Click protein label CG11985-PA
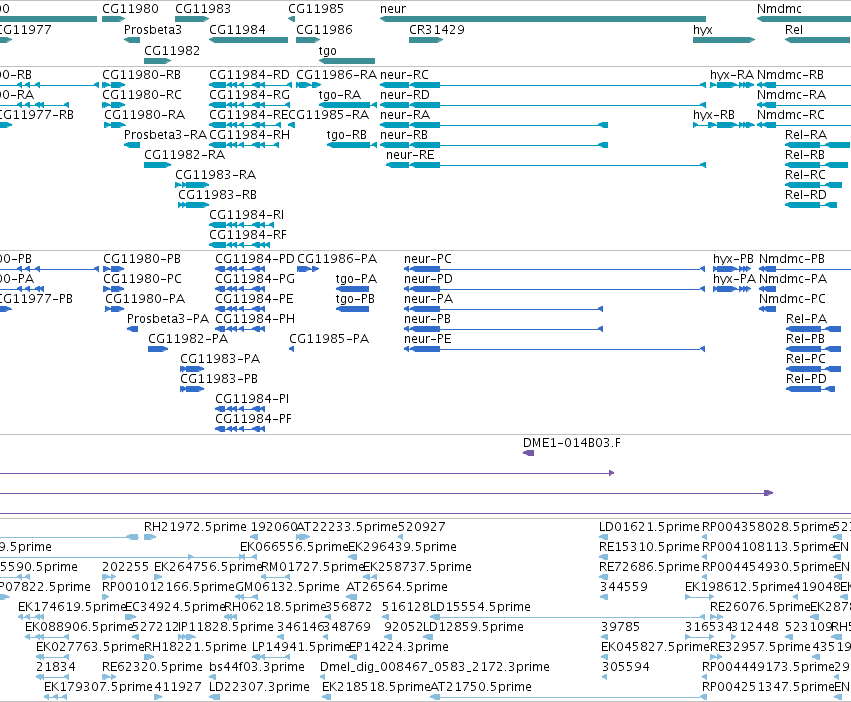This screenshot has width=851, height=702. (x=329, y=339)
